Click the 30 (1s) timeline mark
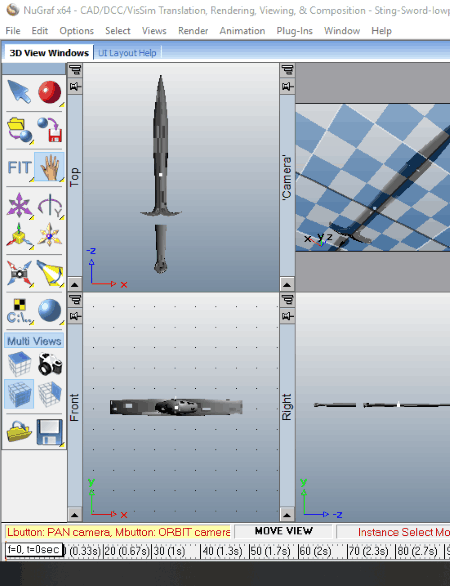Viewport: 450px width, 586px height. tap(169, 551)
